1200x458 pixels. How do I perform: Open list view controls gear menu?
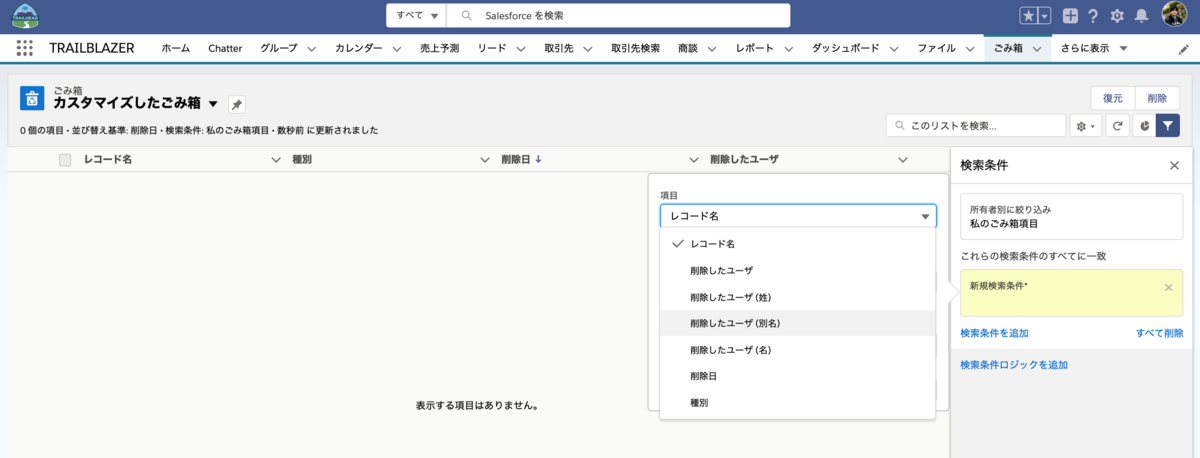[x=1085, y=125]
